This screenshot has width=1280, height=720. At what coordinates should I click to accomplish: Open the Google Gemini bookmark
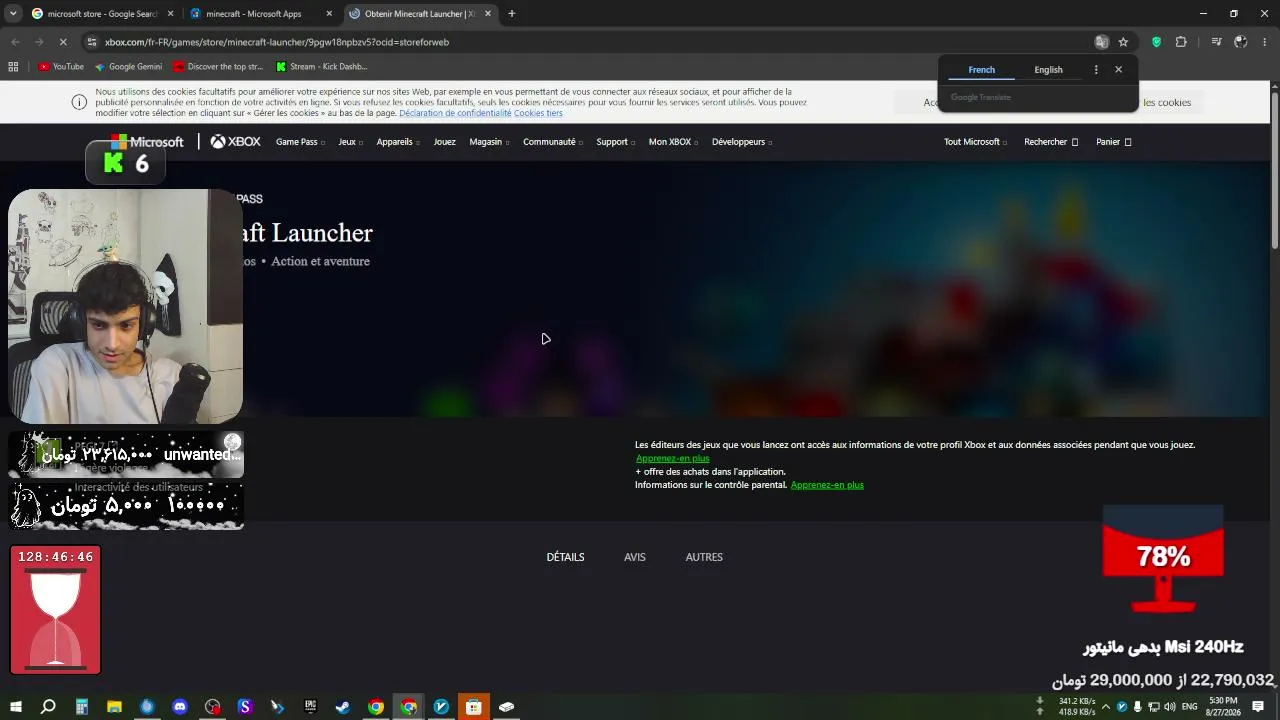[128, 67]
